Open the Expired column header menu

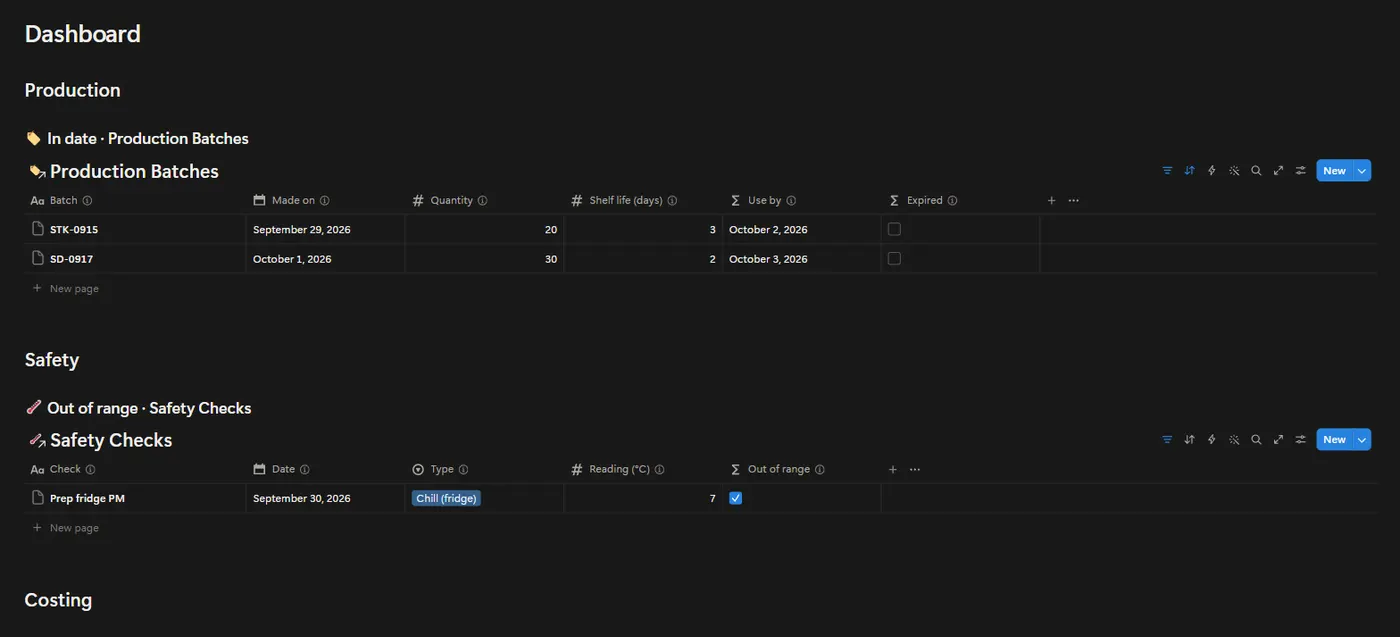960,200
